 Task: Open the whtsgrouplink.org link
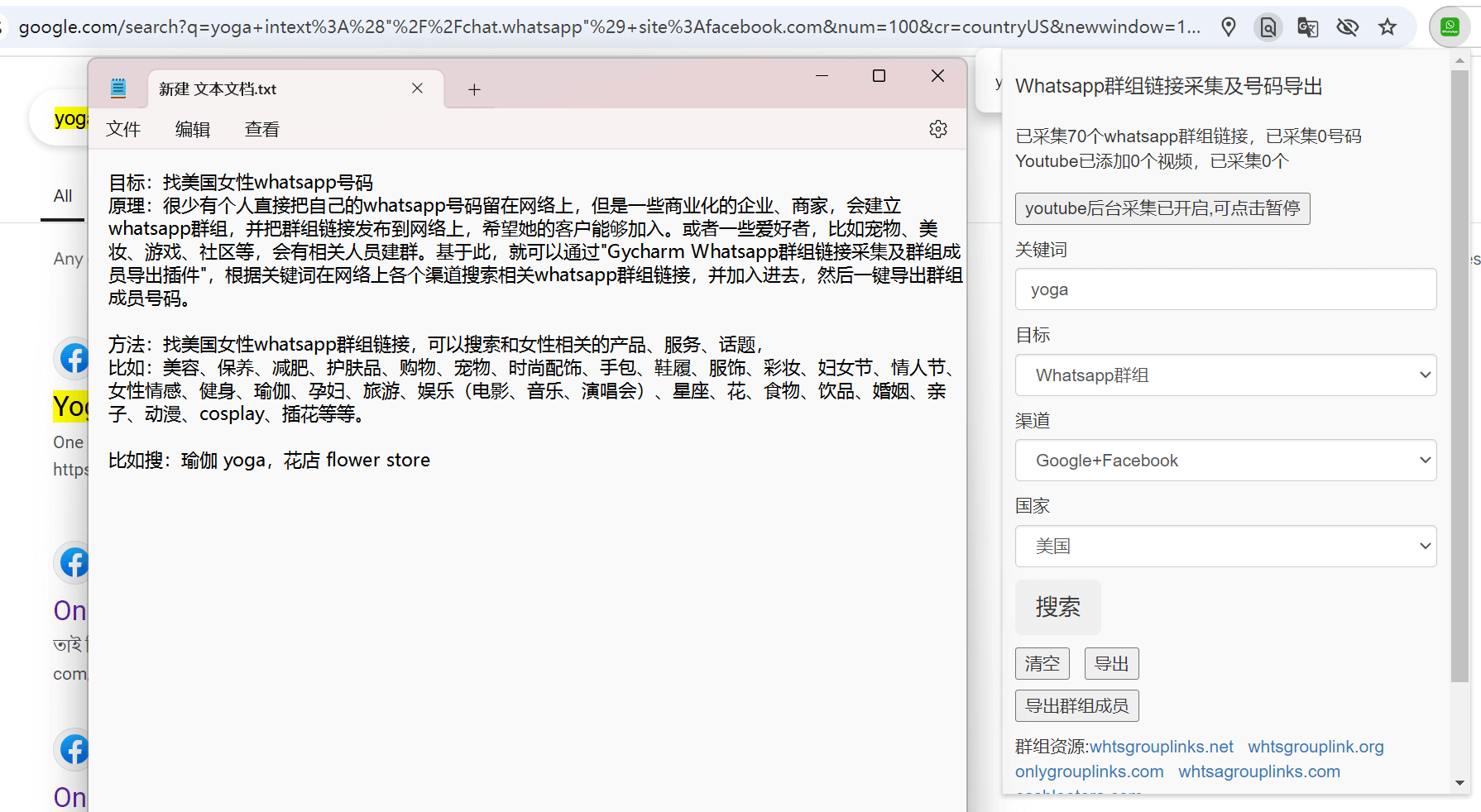click(x=1316, y=747)
